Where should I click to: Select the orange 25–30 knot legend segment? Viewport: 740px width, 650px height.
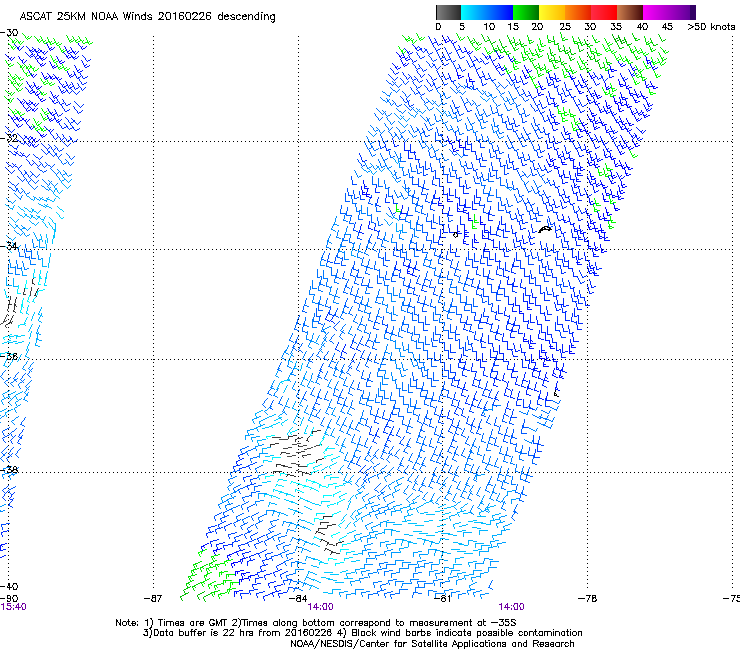coord(578,12)
